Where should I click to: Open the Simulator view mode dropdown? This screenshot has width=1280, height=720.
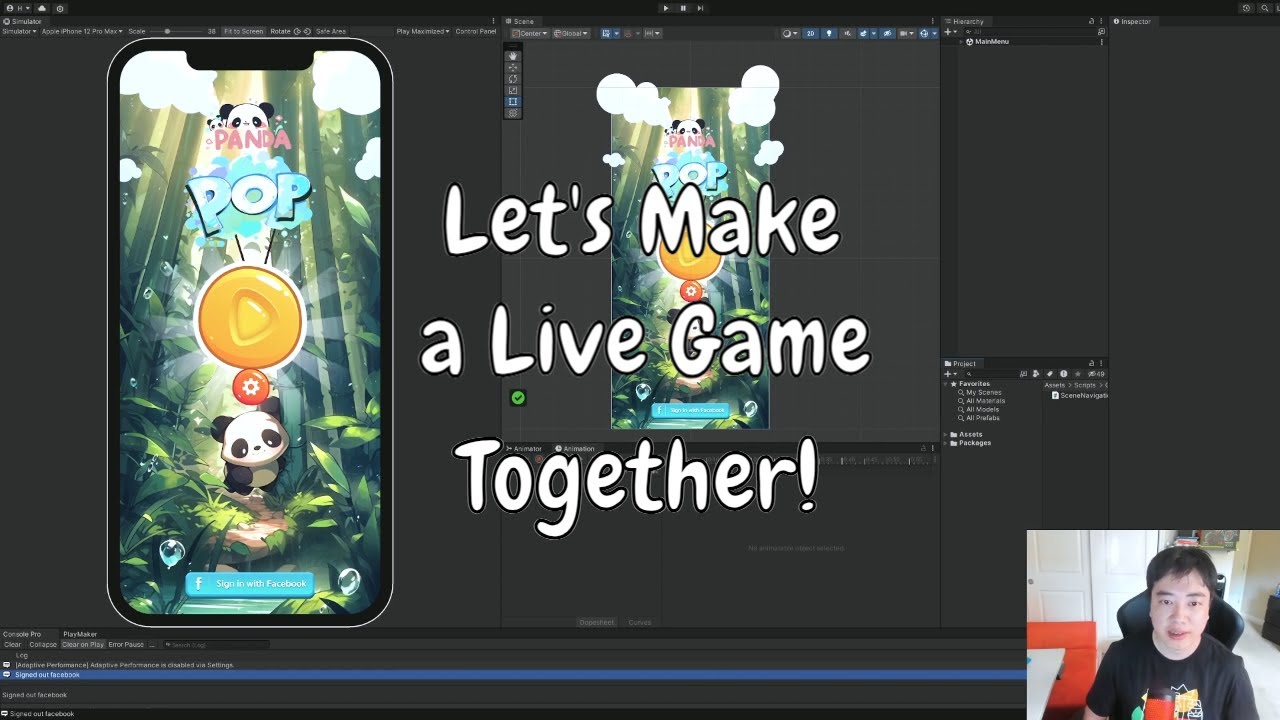coord(19,31)
